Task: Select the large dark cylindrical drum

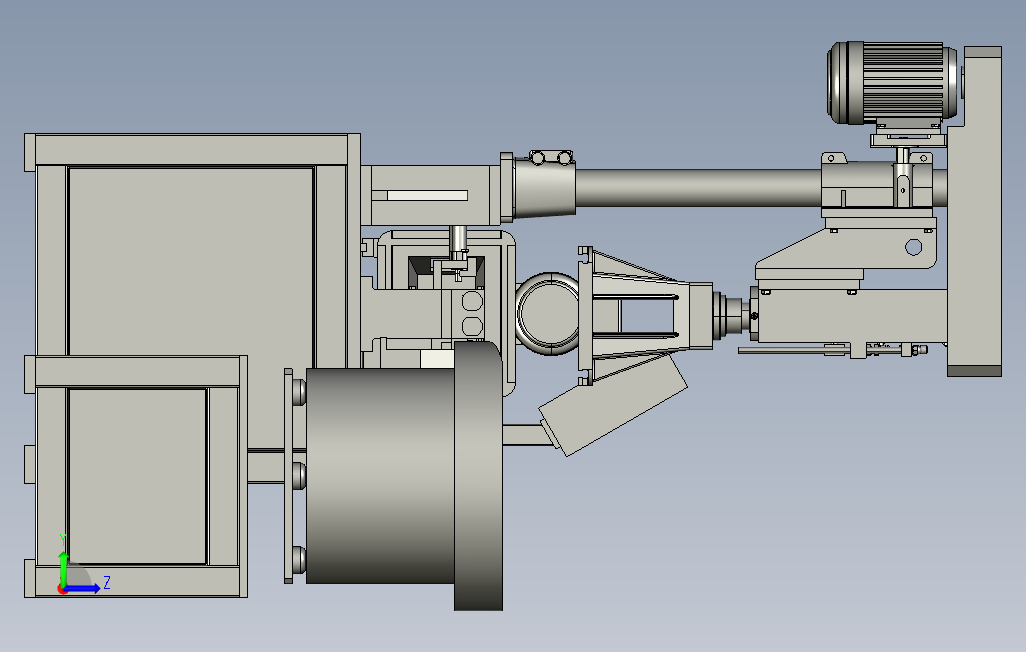Action: tap(380, 475)
